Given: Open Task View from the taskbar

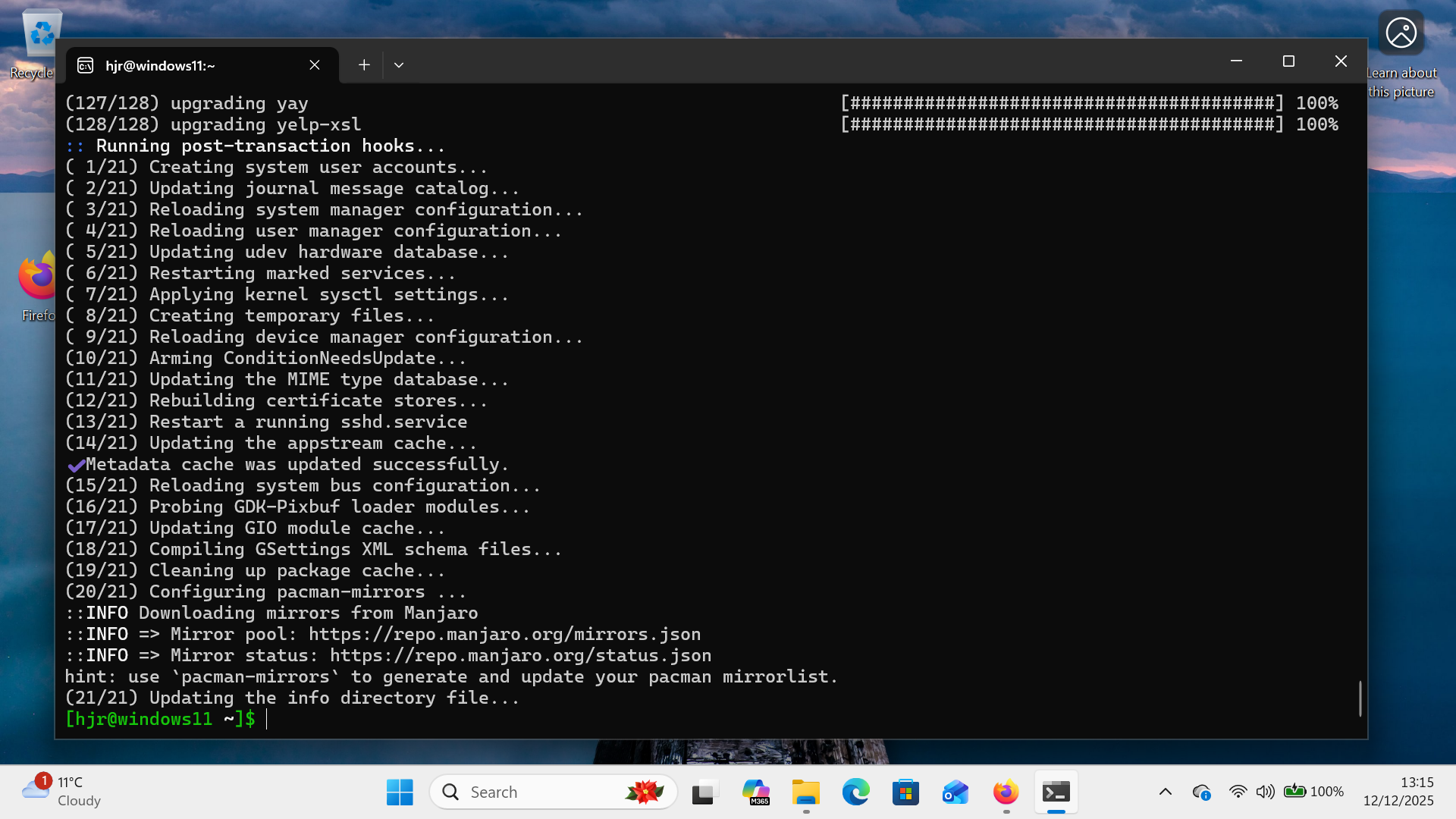Looking at the screenshot, I should click(704, 792).
